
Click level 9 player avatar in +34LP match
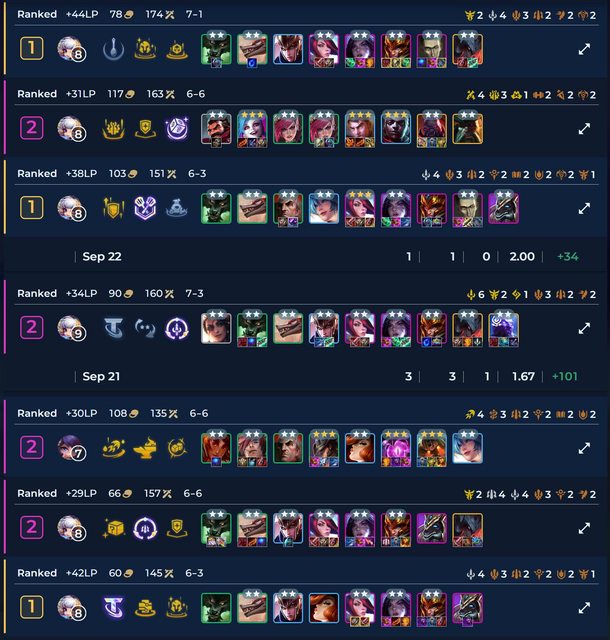[x=71, y=328]
